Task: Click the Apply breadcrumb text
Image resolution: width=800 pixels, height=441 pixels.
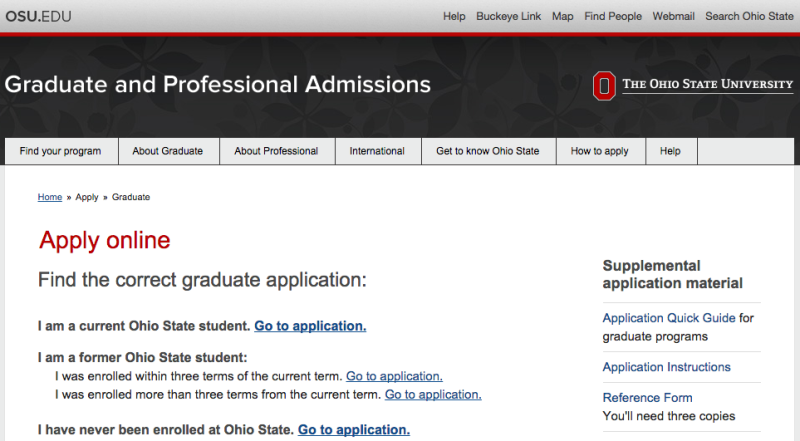Action: 87,197
